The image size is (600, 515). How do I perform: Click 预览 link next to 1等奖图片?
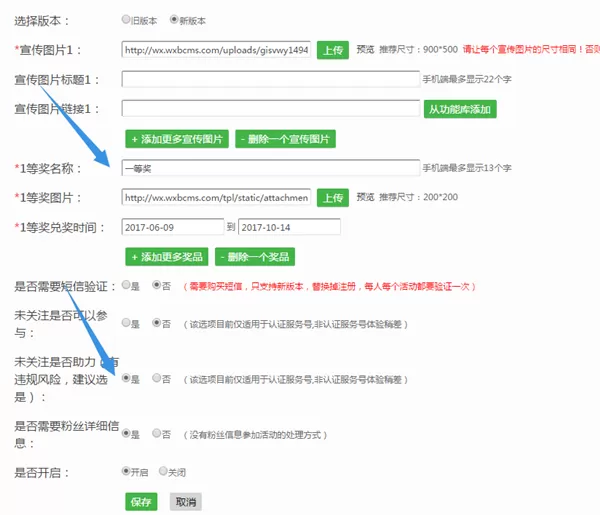[x=365, y=197]
